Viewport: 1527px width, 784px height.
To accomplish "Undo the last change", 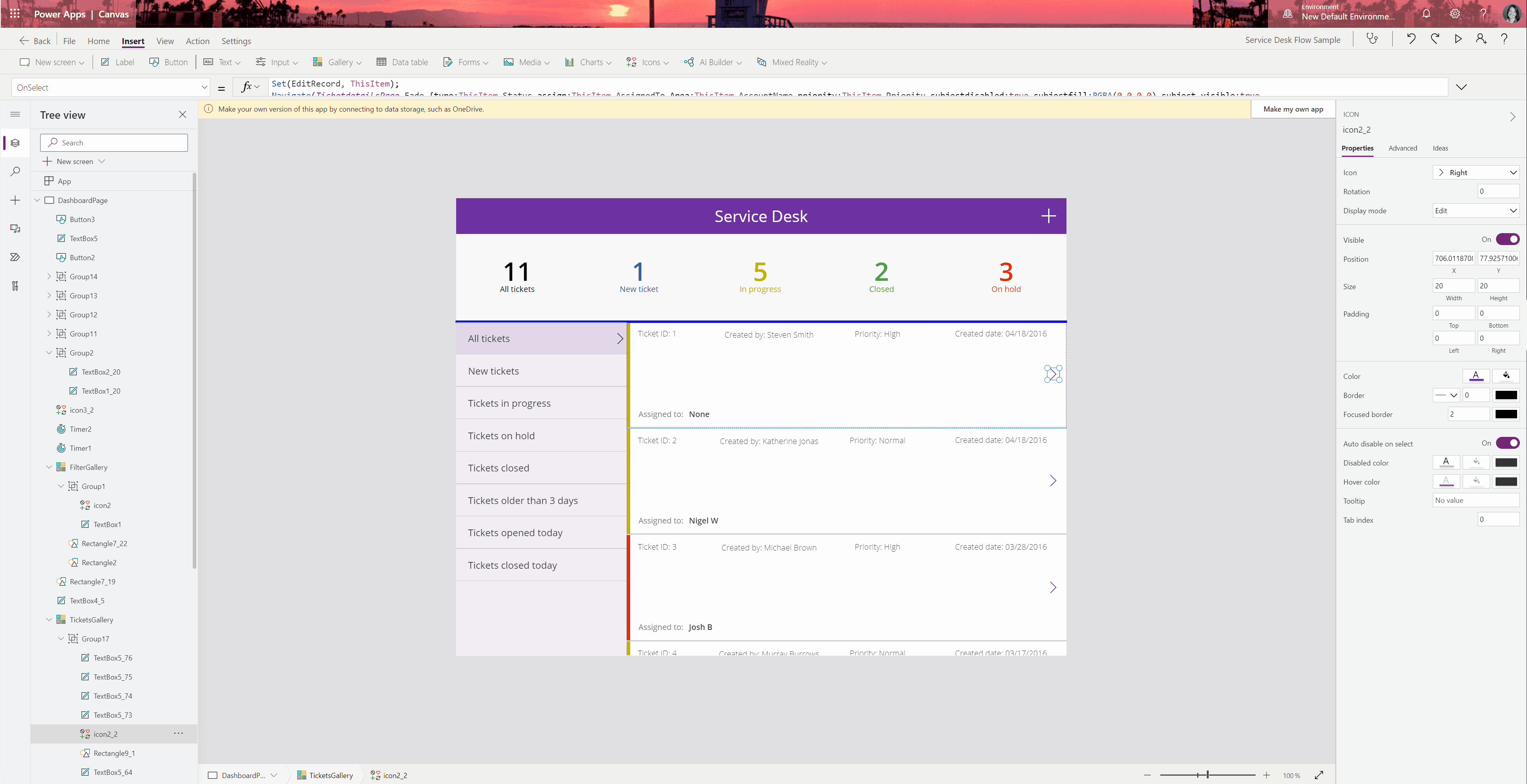I will (1411, 39).
